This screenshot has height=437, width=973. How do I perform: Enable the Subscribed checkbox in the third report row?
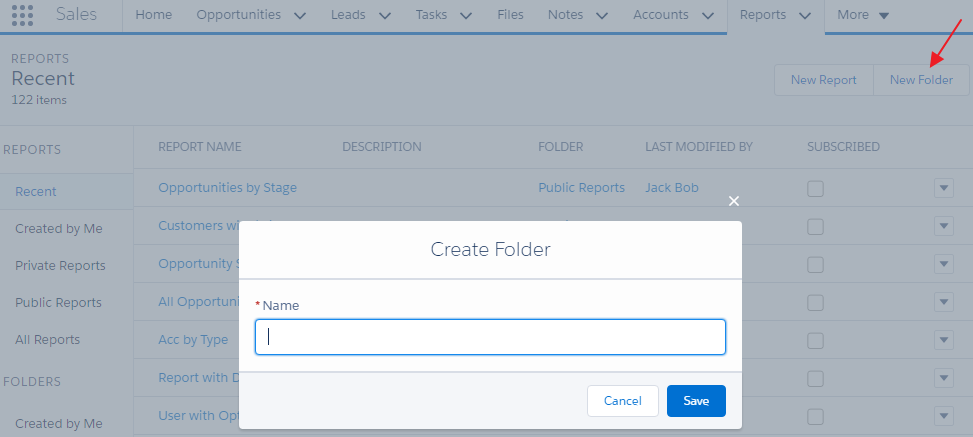tap(816, 265)
